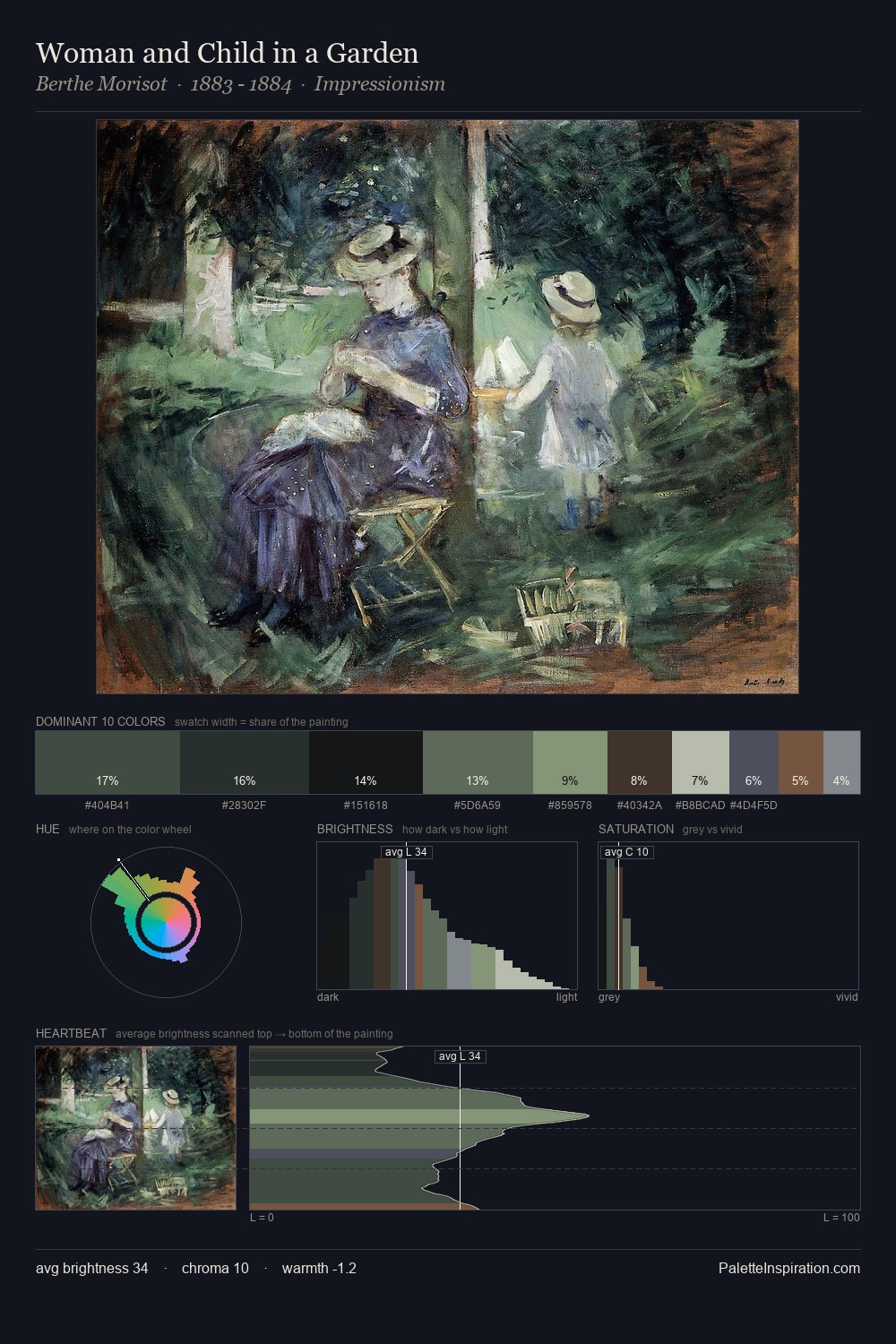This screenshot has height=1344, width=896.
Task: Click the brightness histogram chart
Action: click(x=447, y=916)
